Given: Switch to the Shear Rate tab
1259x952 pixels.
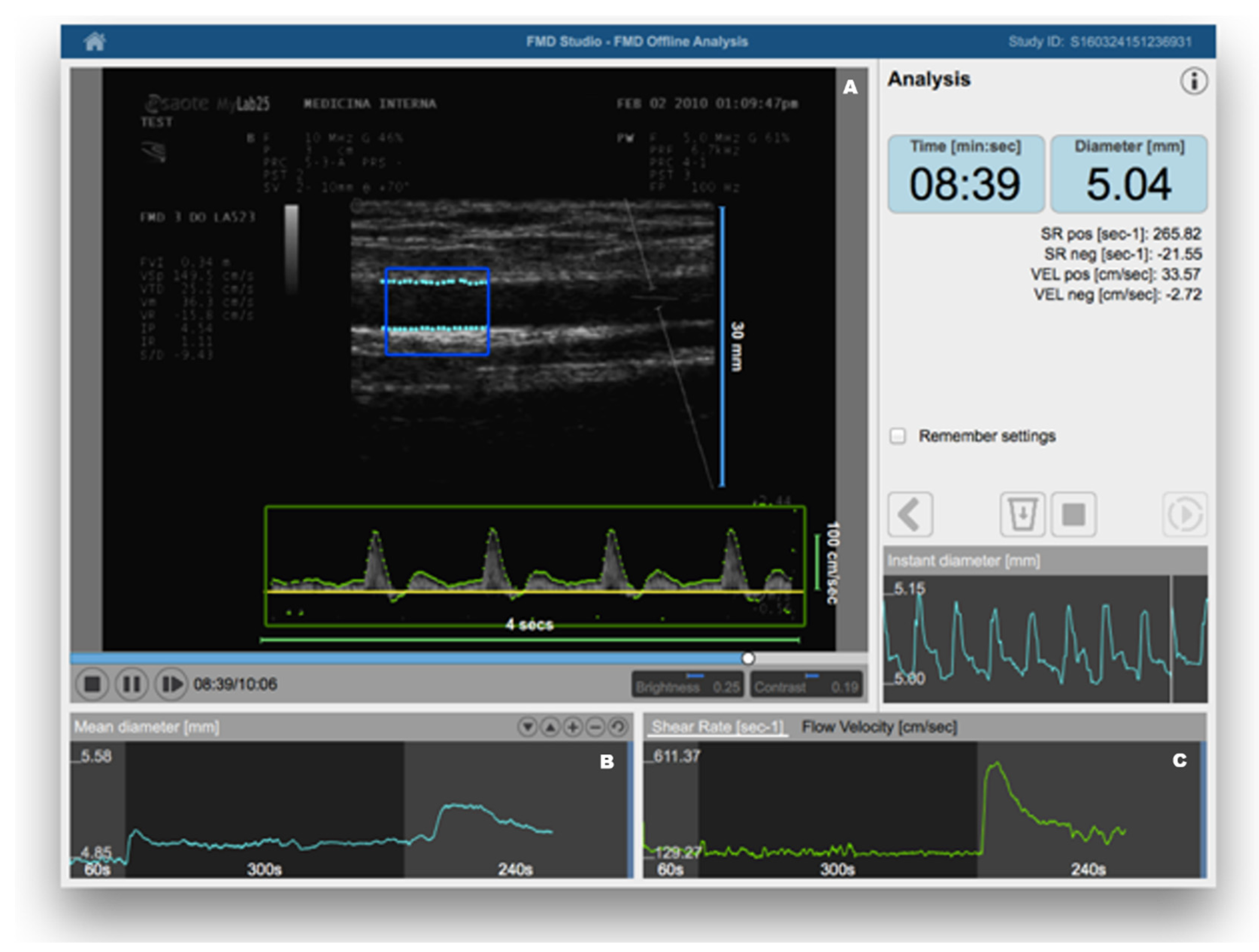Looking at the screenshot, I should (717, 726).
